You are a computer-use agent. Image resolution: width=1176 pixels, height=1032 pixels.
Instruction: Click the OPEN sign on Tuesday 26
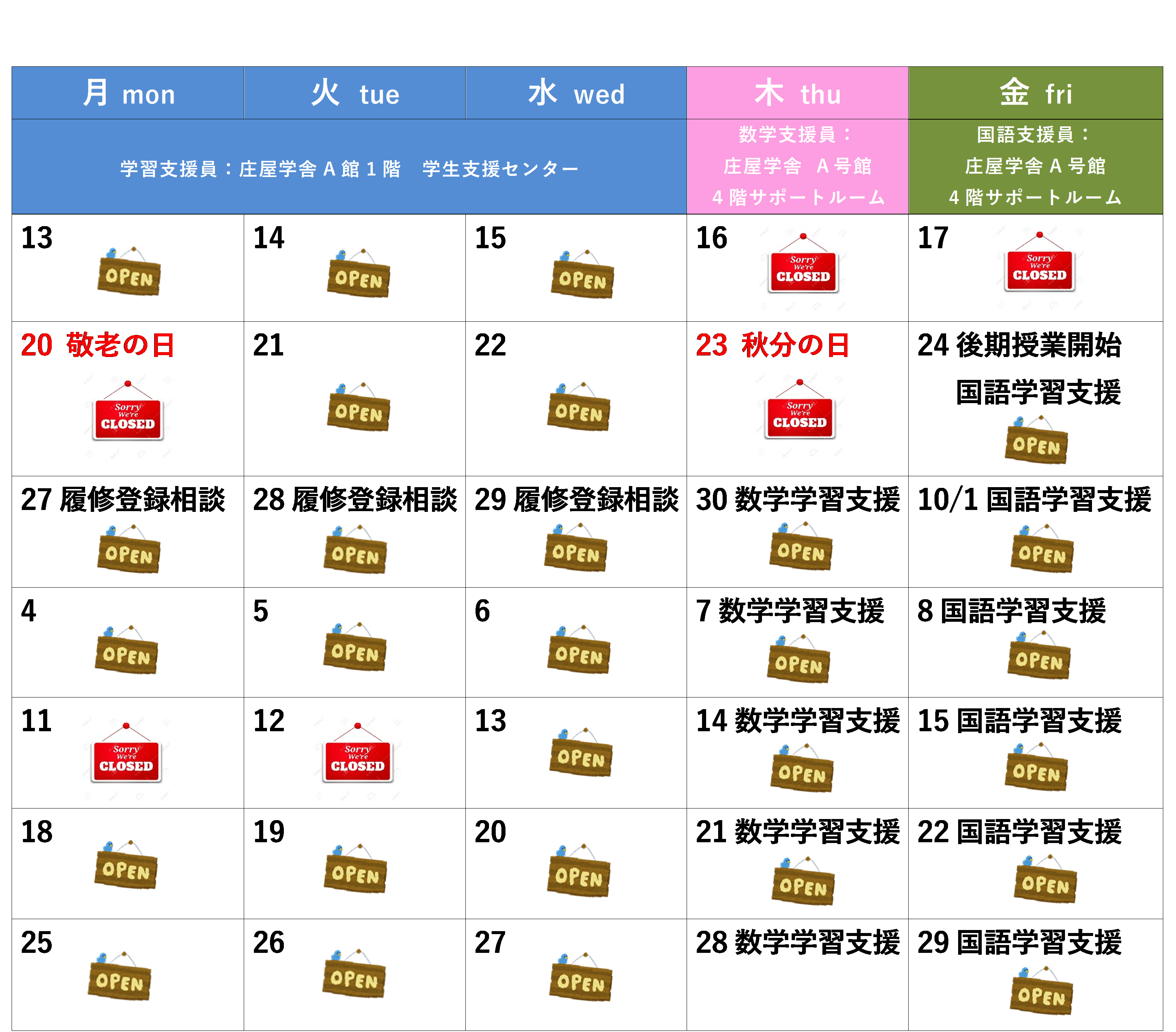354,973
